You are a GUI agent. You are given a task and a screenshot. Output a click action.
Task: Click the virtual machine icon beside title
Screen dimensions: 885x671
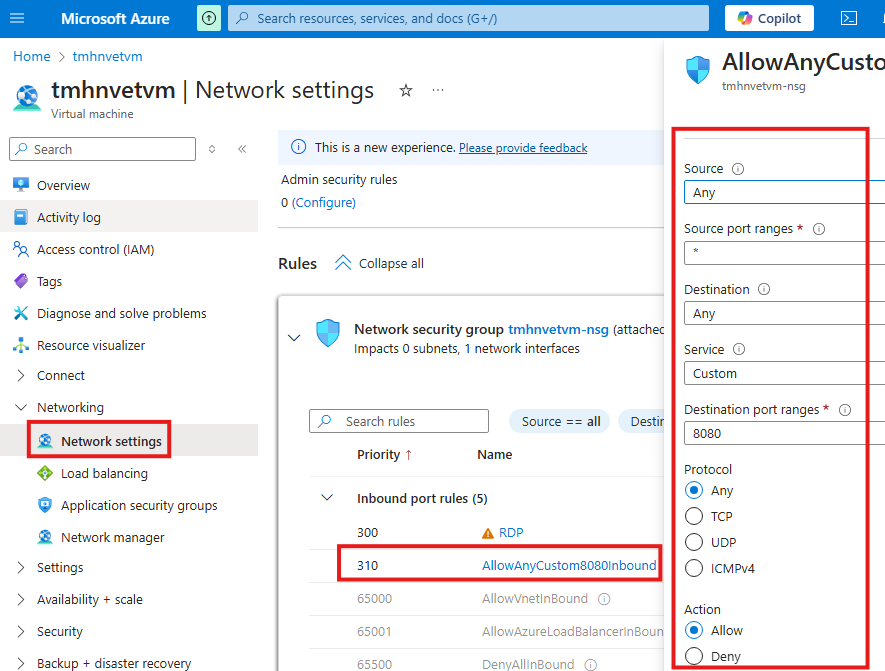point(27,98)
